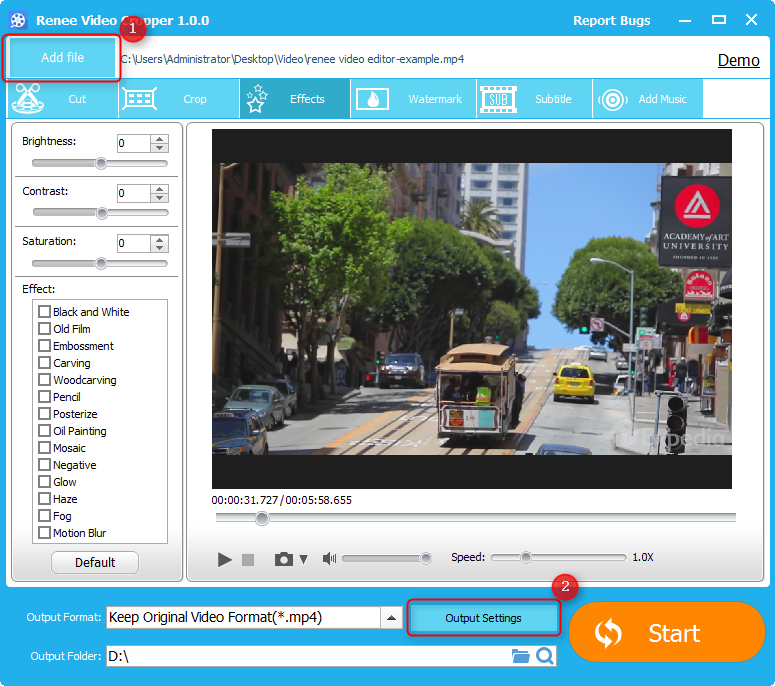Toggle the Motion Blur checkbox
775x686 pixels.
click(44, 533)
